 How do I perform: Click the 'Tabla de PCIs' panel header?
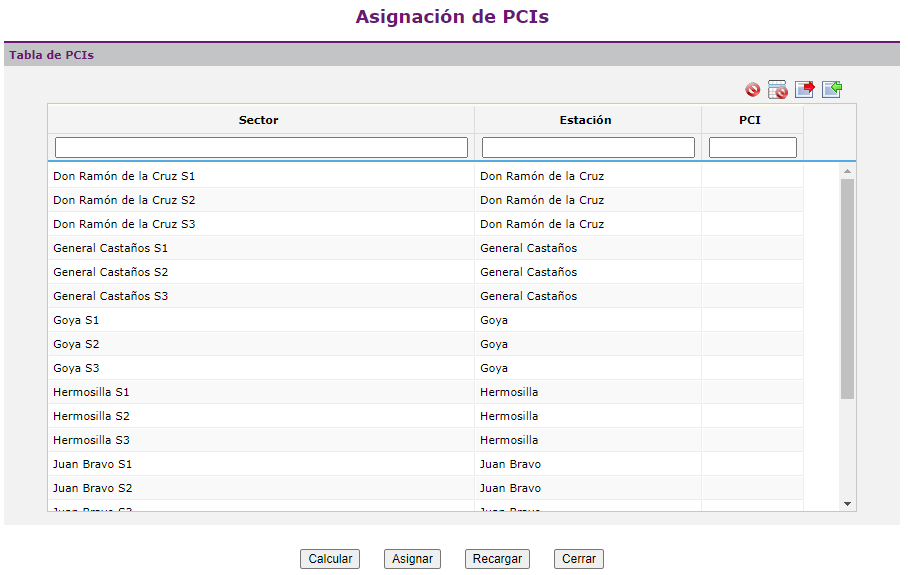pos(452,55)
